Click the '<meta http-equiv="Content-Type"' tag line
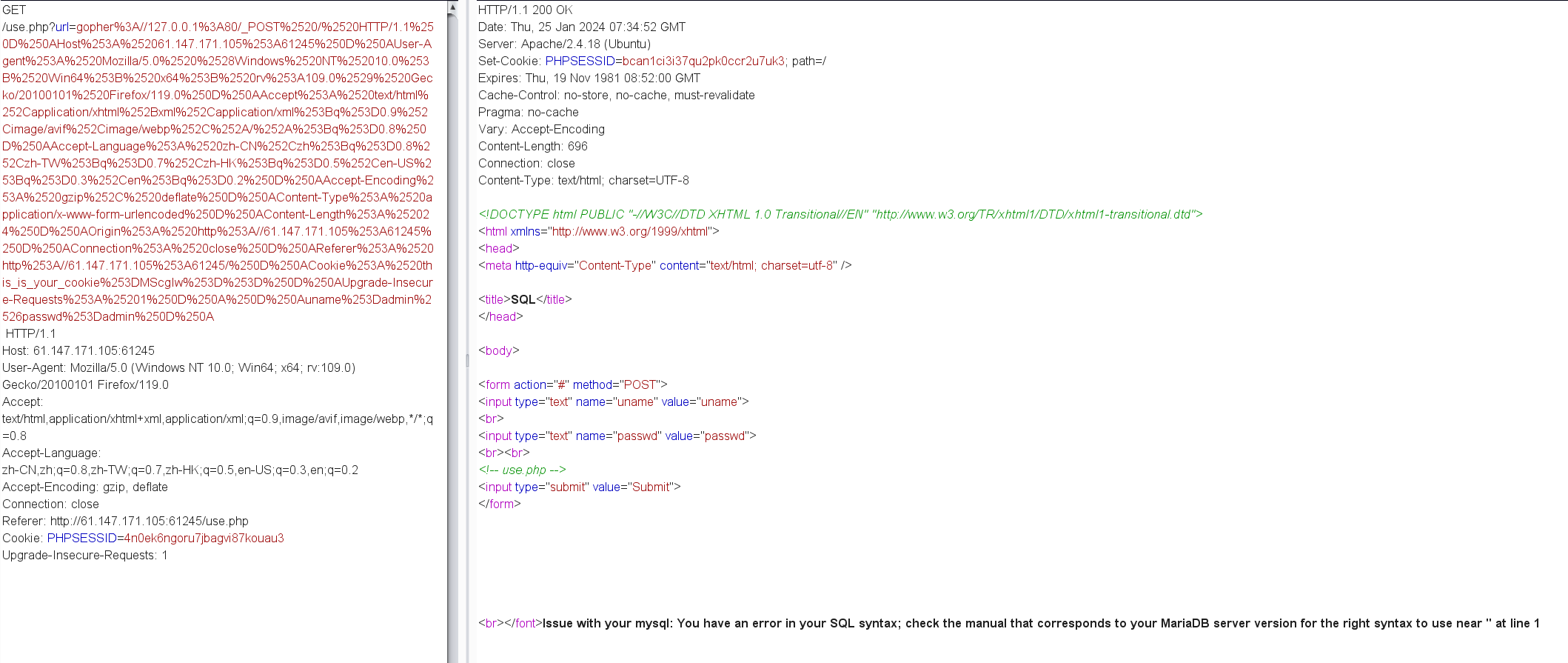Viewport: 1568px width, 663px height. pyautogui.click(x=665, y=265)
